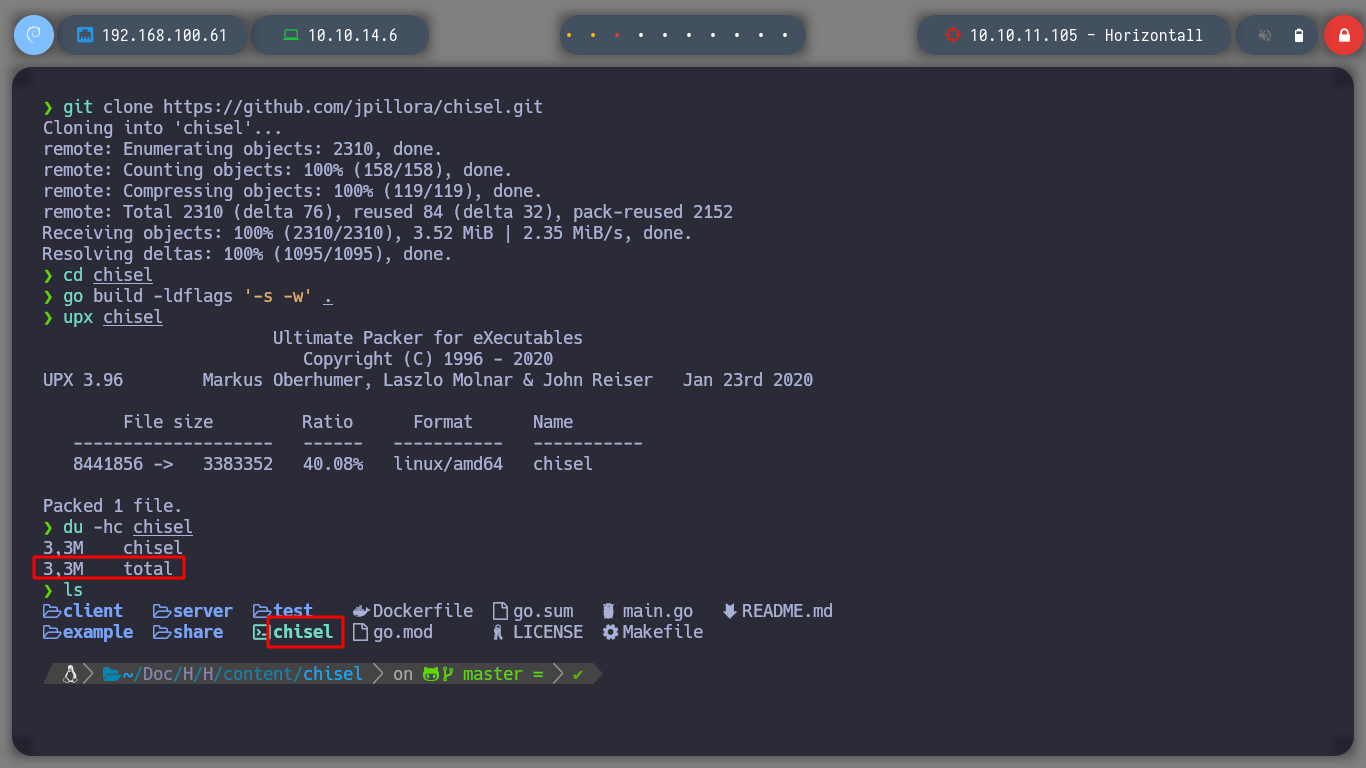Click the gear icon beside Makefile

pos(610,632)
